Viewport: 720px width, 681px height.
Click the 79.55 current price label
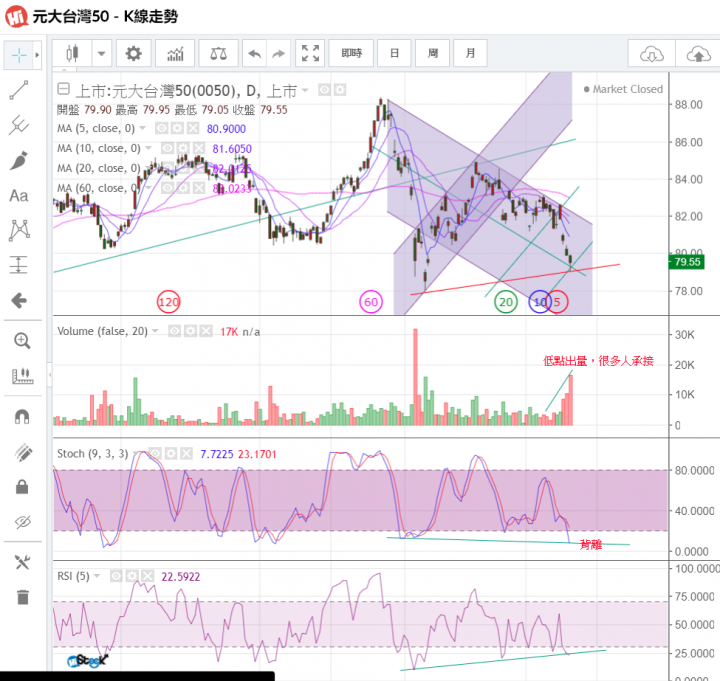pos(686,262)
